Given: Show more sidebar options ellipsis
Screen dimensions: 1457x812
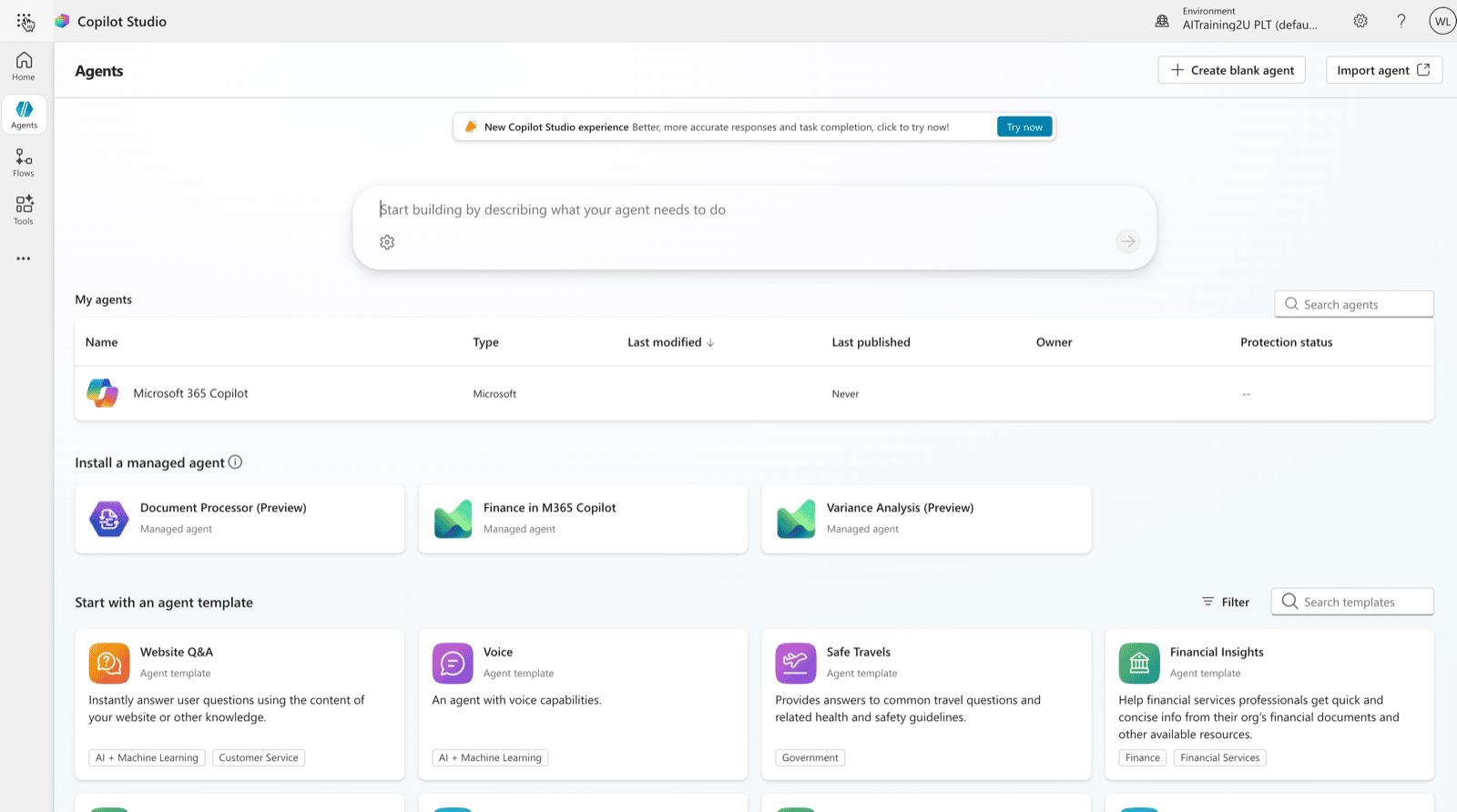Looking at the screenshot, I should pos(24,259).
